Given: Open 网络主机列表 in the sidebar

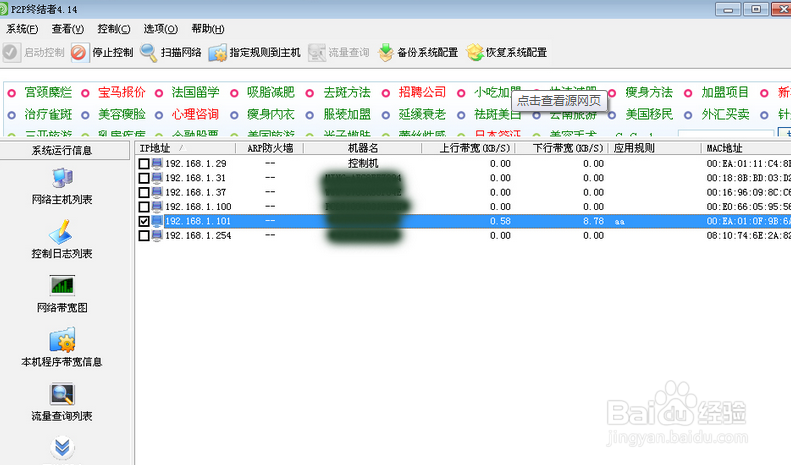Looking at the screenshot, I should point(62,187).
